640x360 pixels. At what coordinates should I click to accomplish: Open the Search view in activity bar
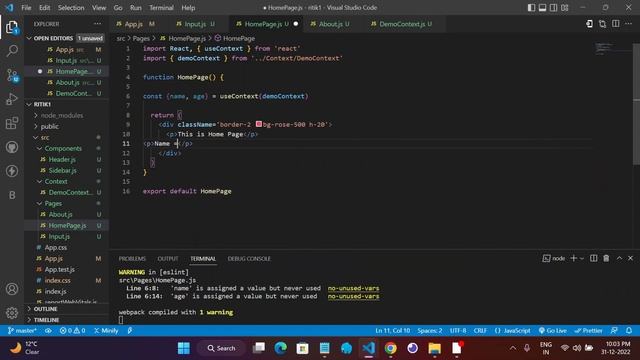[12, 51]
